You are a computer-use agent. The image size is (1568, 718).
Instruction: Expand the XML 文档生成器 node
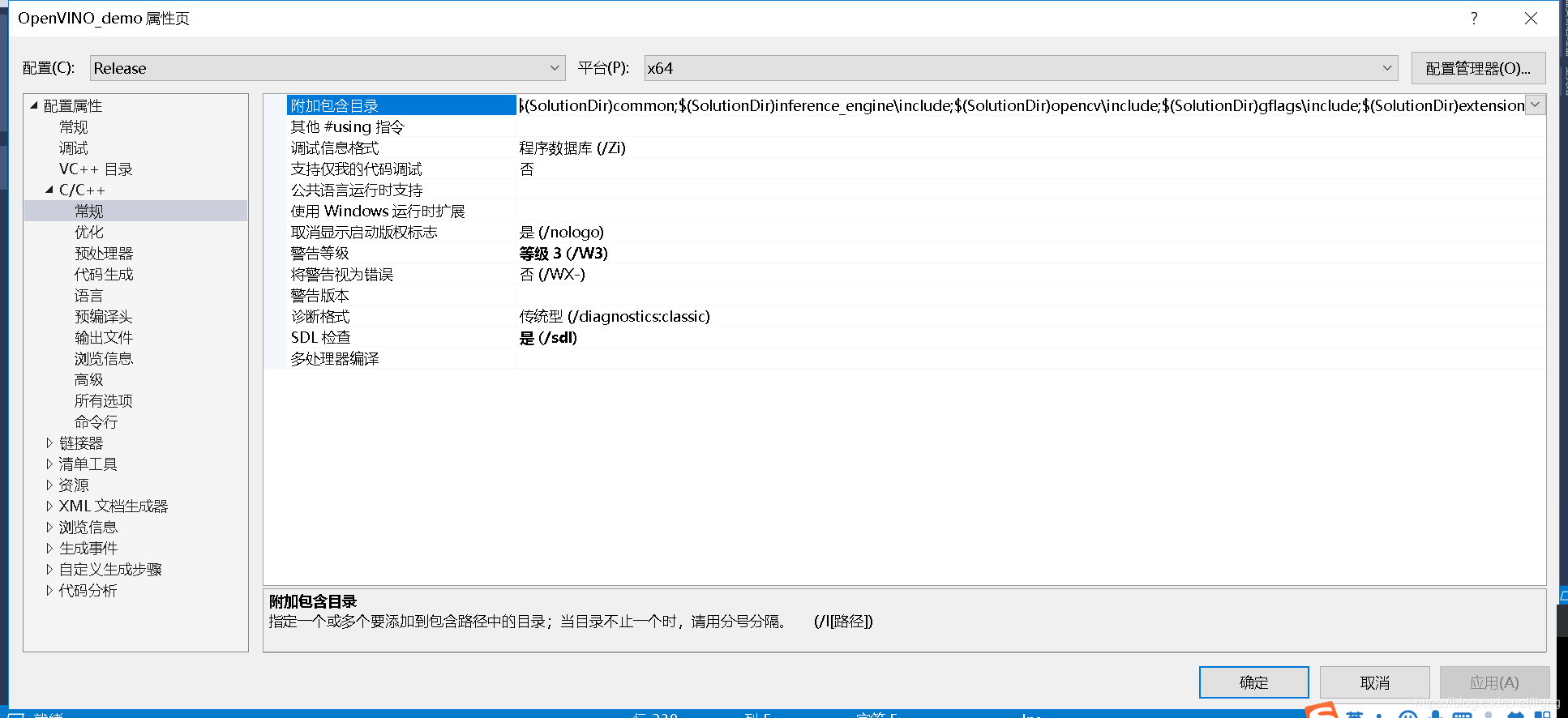click(x=49, y=506)
